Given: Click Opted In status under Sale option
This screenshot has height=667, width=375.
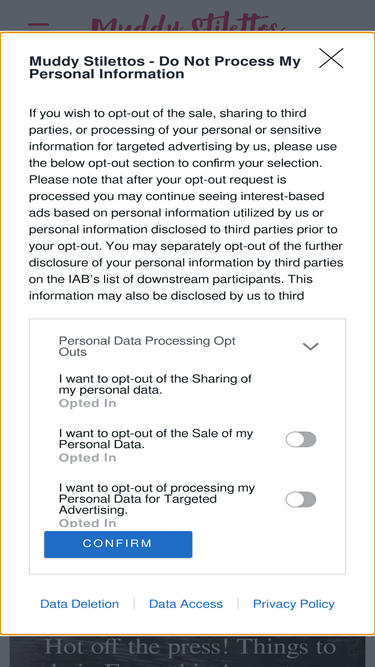Looking at the screenshot, I should coord(87,458).
